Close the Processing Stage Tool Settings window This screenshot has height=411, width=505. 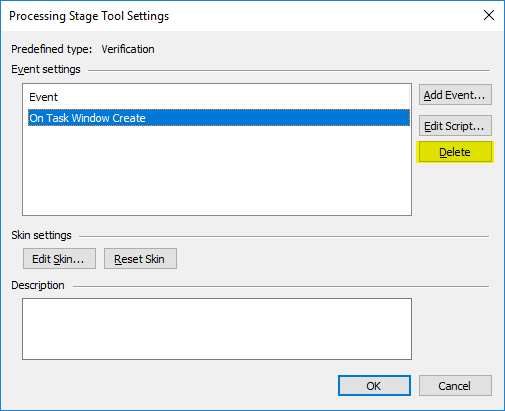[489, 15]
